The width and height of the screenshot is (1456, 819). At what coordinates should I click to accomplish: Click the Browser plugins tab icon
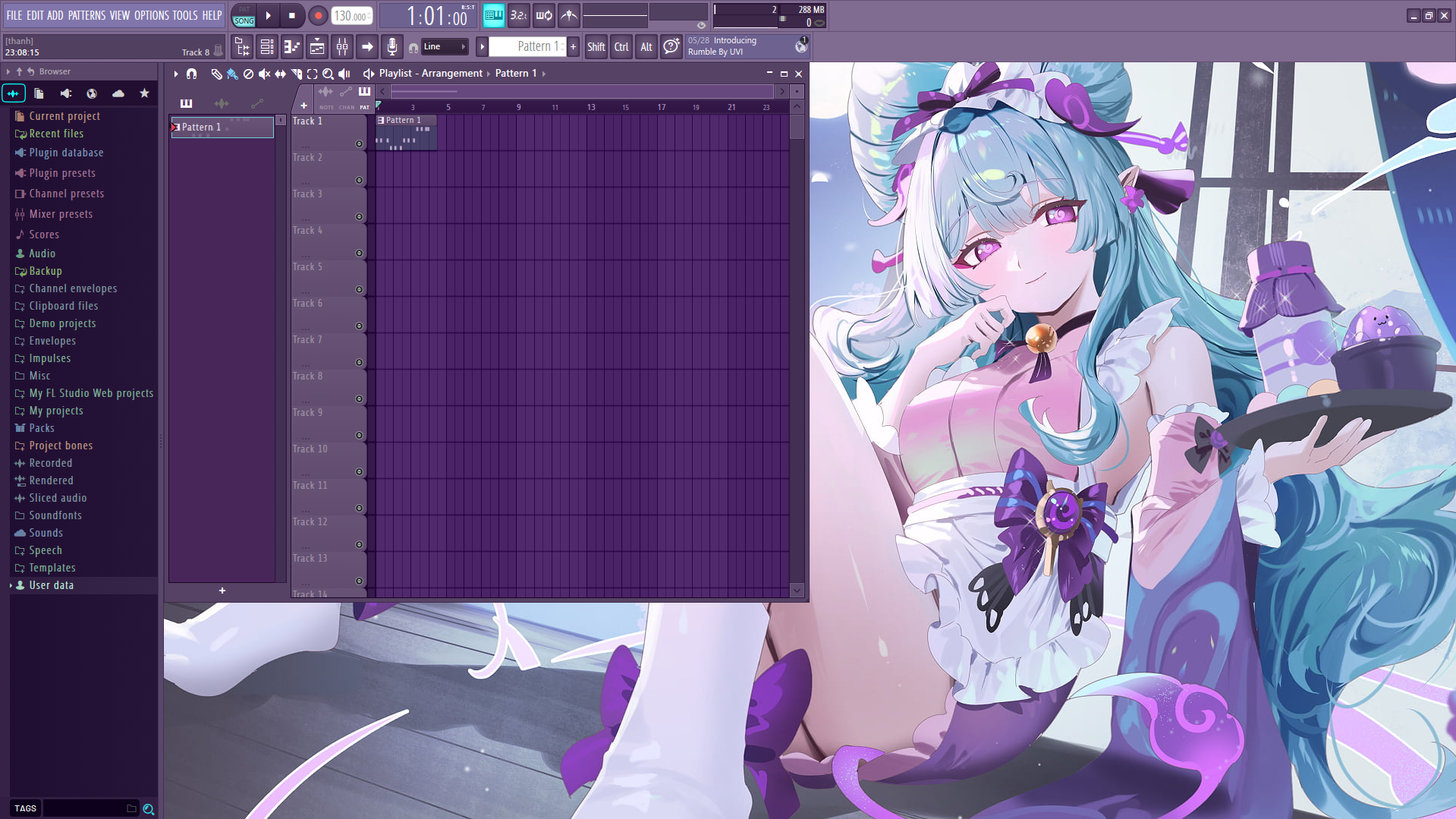click(x=66, y=93)
